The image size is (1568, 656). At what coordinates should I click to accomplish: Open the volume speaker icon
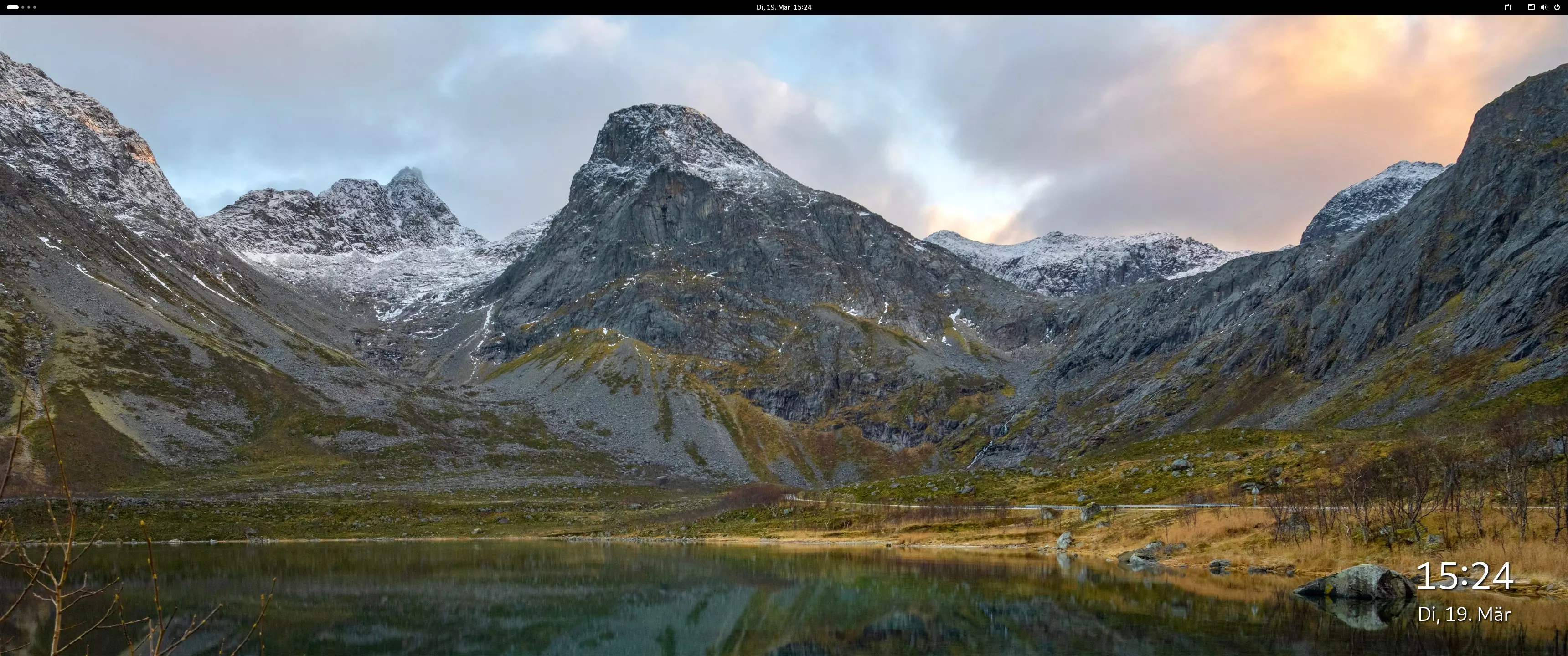pyautogui.click(x=1544, y=7)
